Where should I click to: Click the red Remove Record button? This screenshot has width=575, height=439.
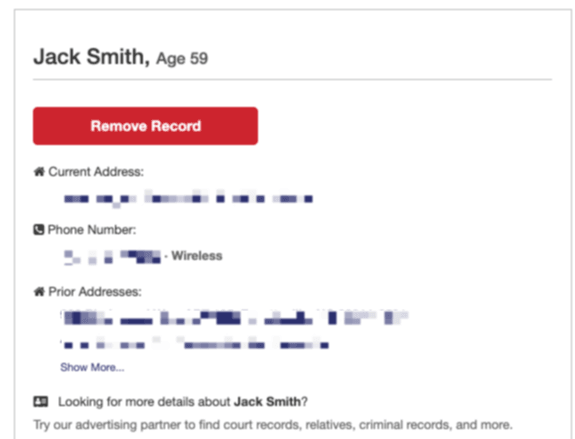click(145, 126)
